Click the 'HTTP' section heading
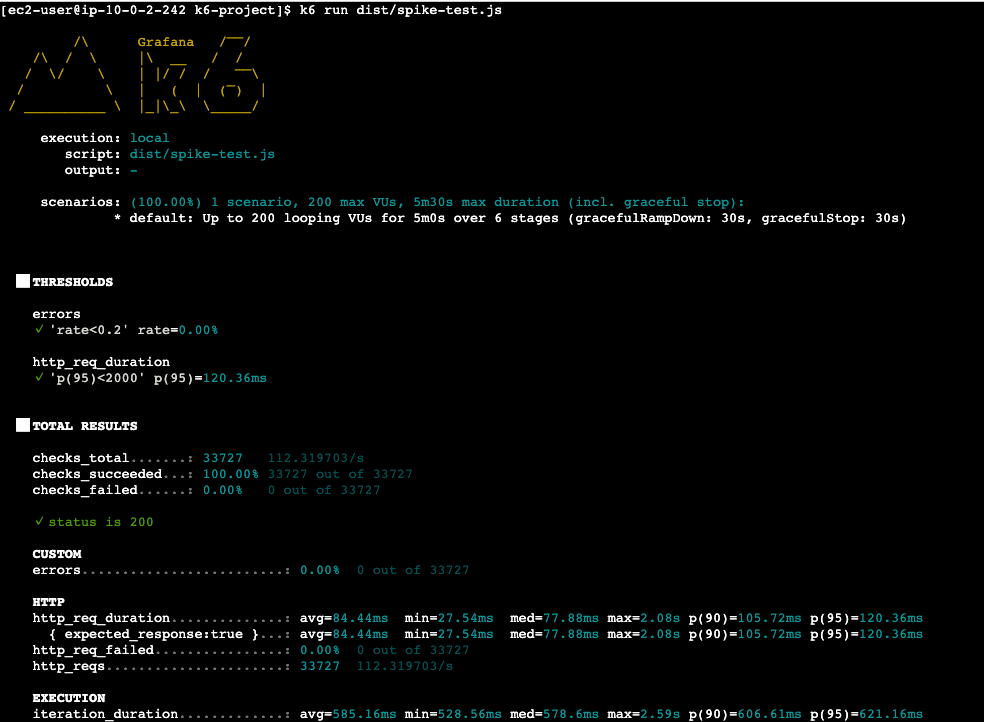Screen dimensions: 984x722 (48, 602)
